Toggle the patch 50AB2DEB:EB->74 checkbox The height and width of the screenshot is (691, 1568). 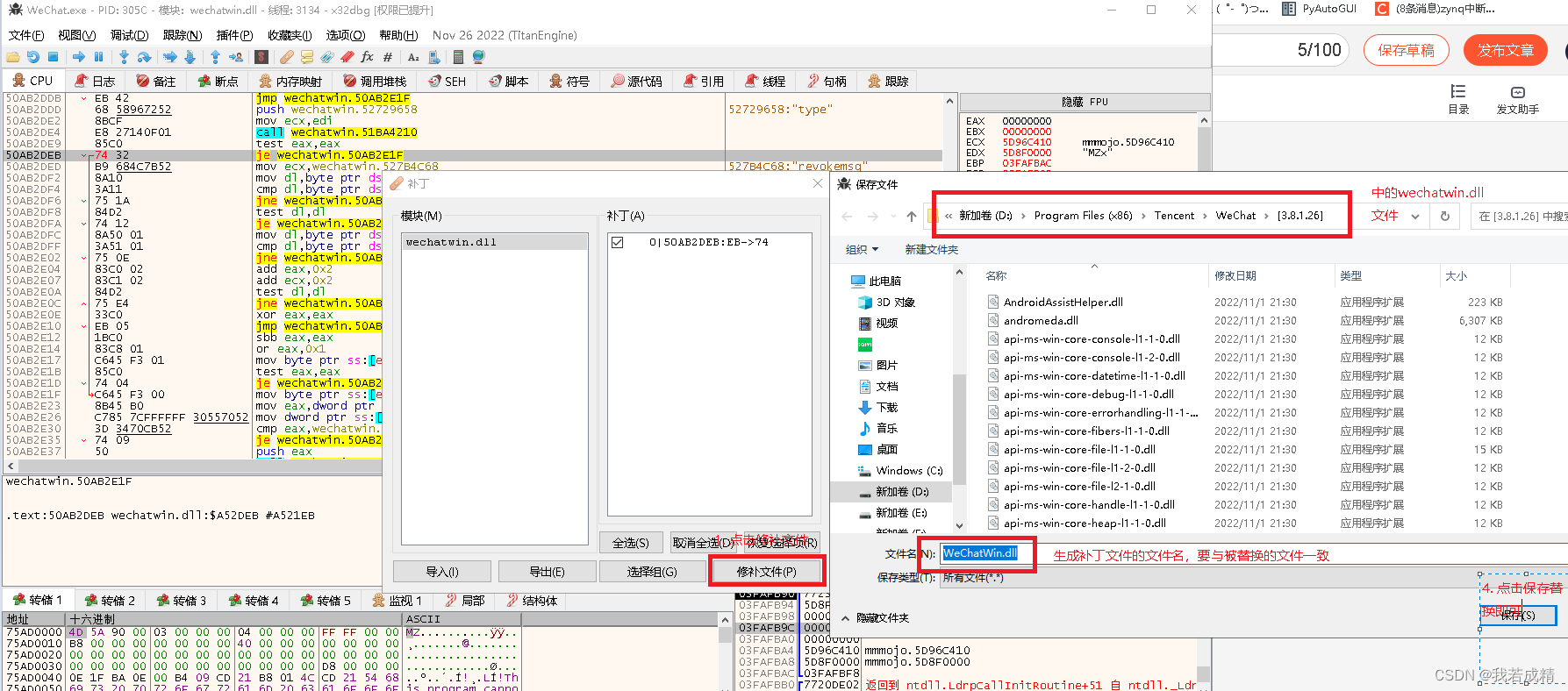click(x=618, y=242)
